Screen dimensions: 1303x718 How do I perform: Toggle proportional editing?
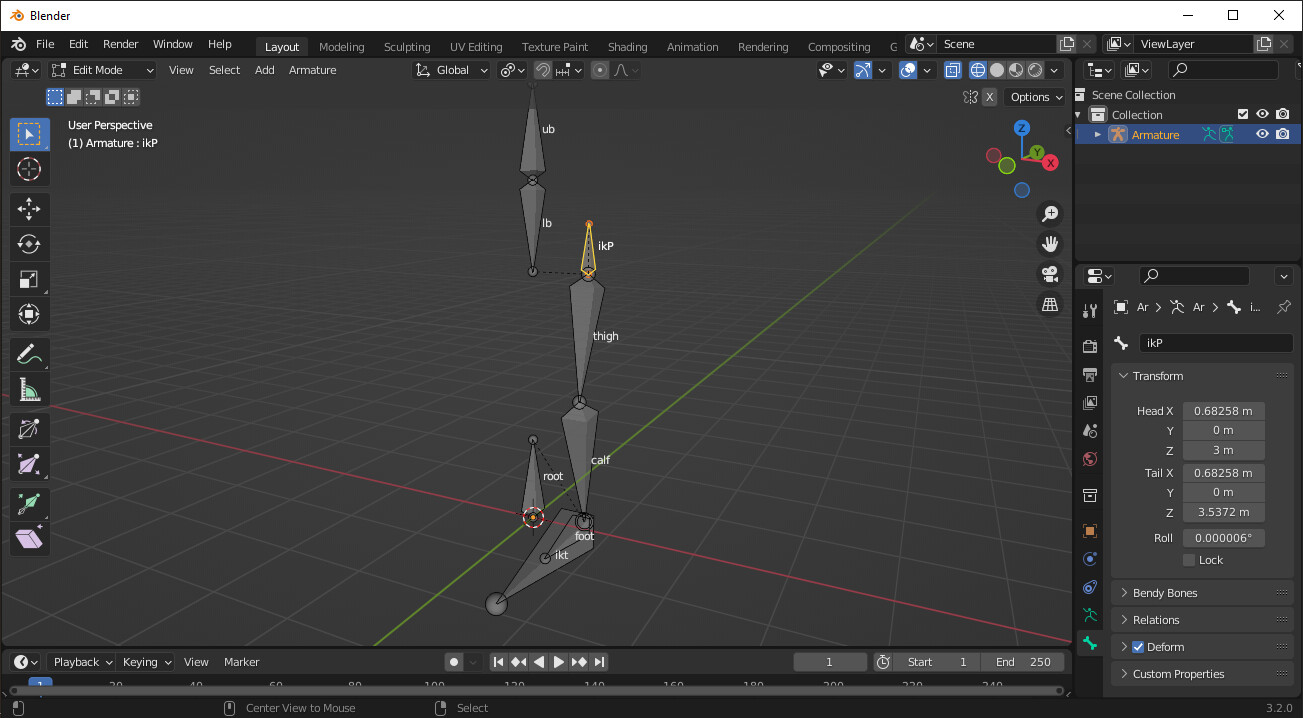coord(600,70)
